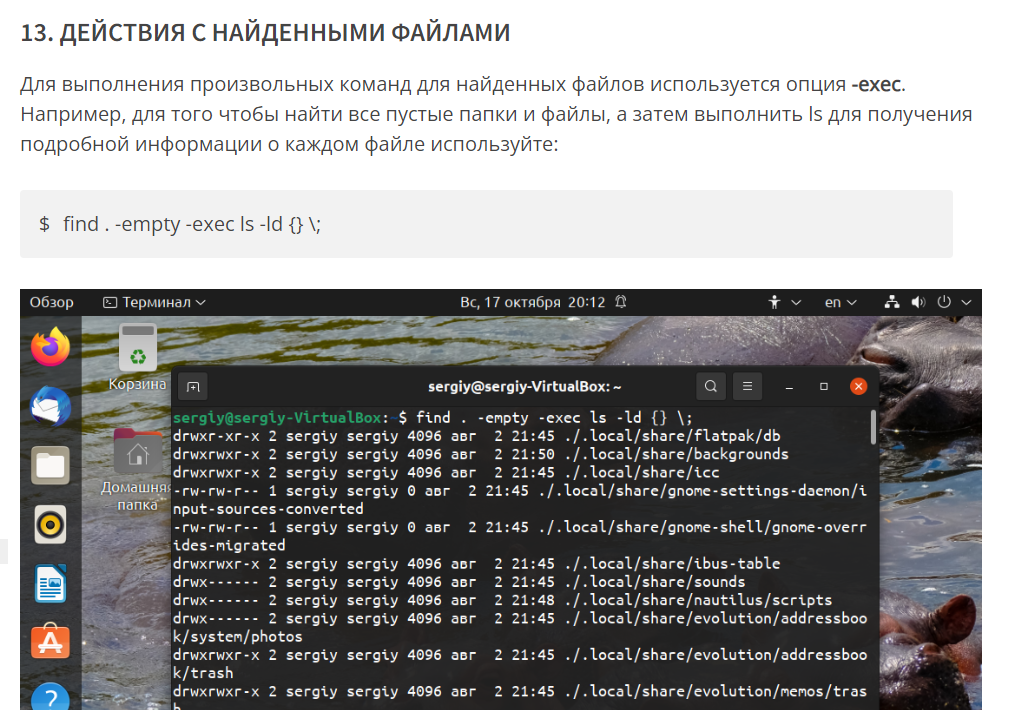The width and height of the screenshot is (1009, 710).
Task: Open the Обзор activities overview
Action: pos(51,302)
